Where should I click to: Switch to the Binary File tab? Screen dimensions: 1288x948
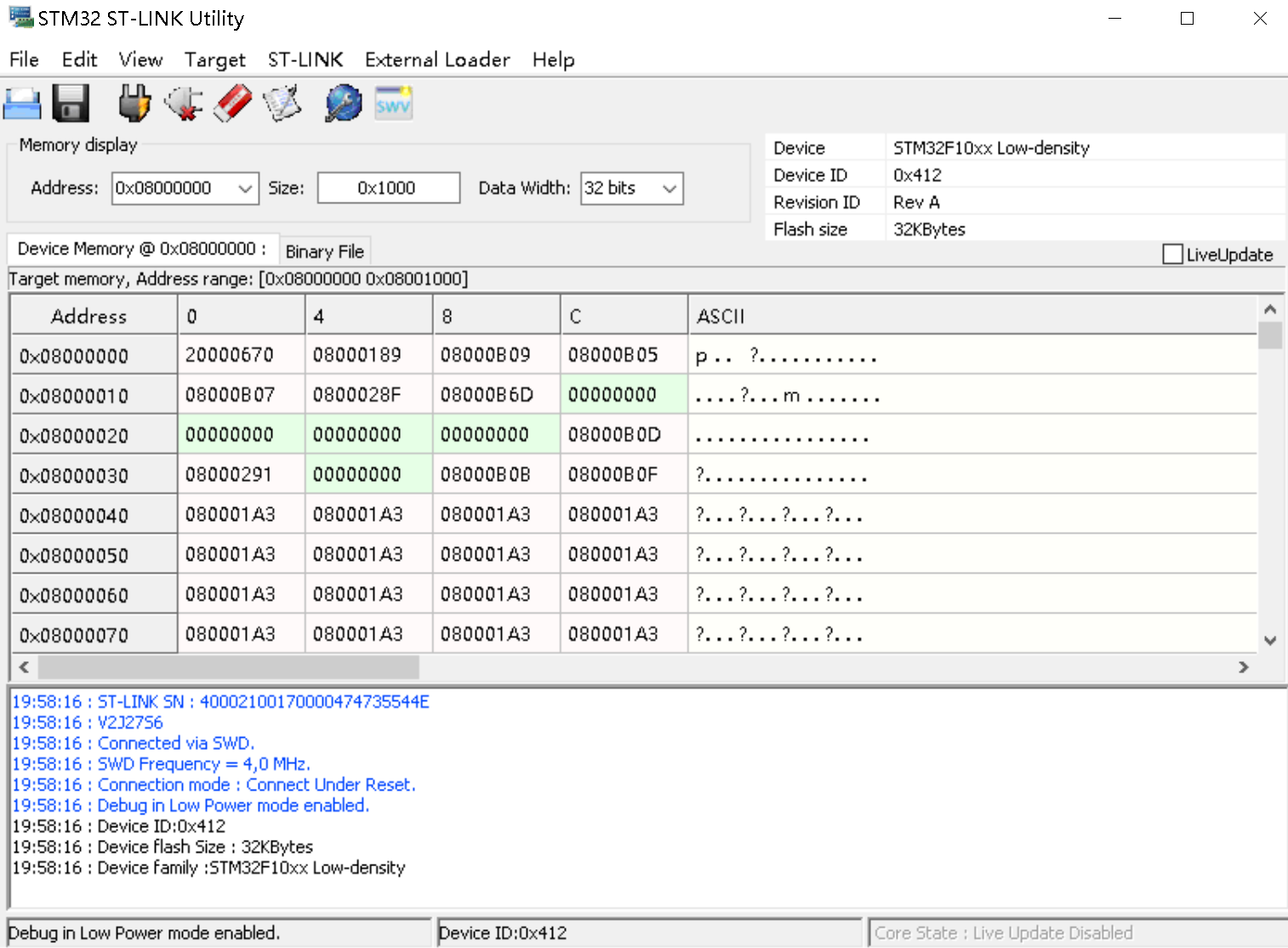[325, 251]
